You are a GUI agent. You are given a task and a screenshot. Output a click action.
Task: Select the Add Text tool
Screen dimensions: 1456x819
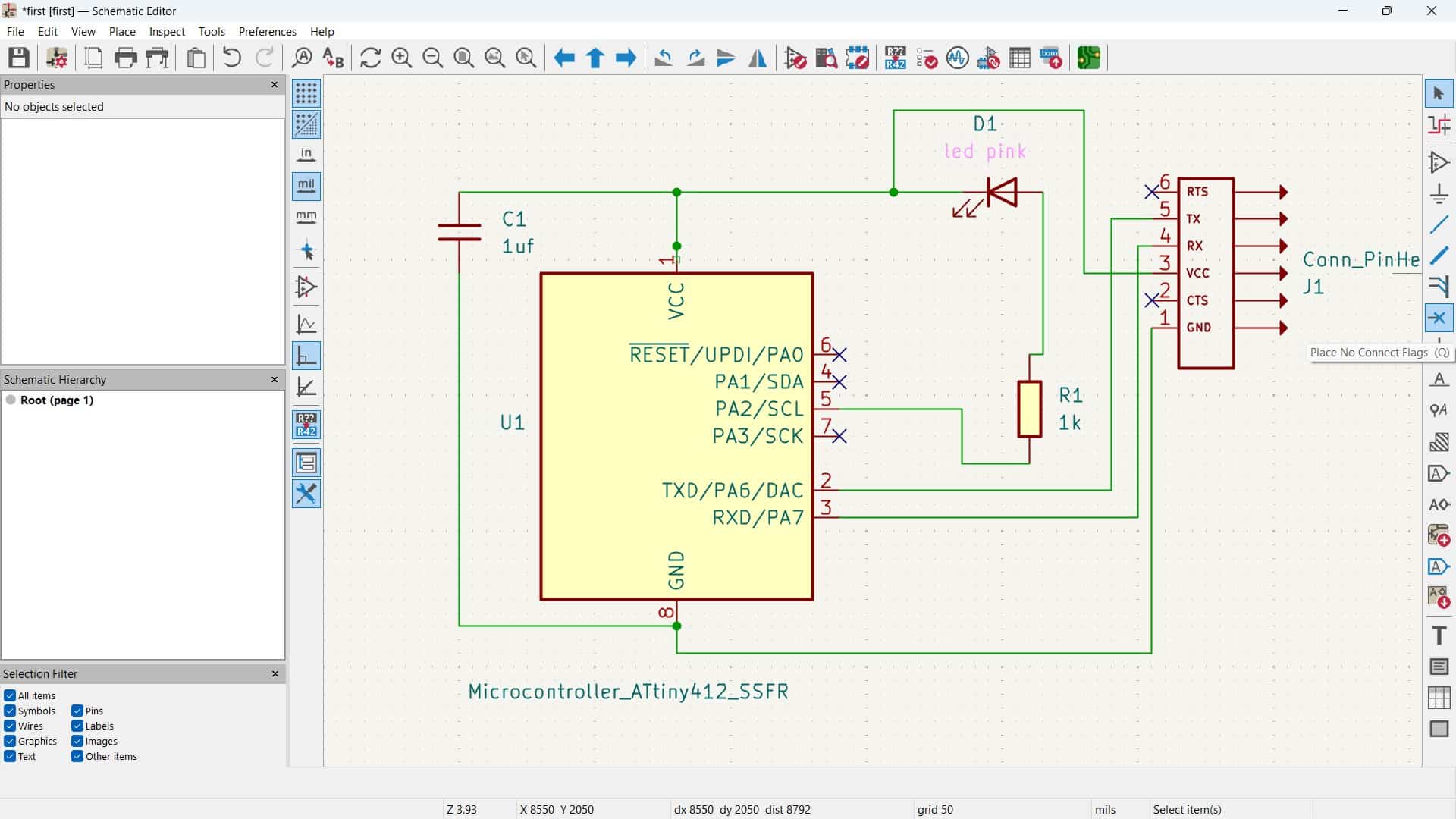1439,635
